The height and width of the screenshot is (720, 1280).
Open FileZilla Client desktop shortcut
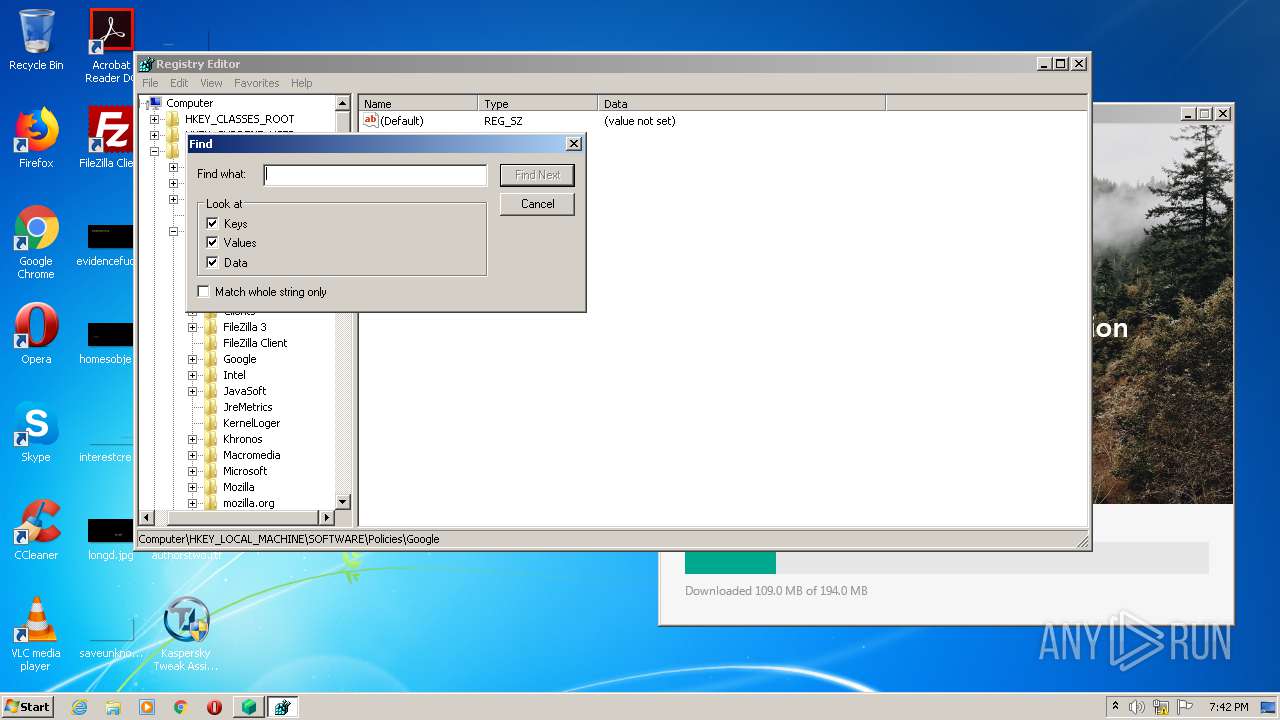coord(110,138)
